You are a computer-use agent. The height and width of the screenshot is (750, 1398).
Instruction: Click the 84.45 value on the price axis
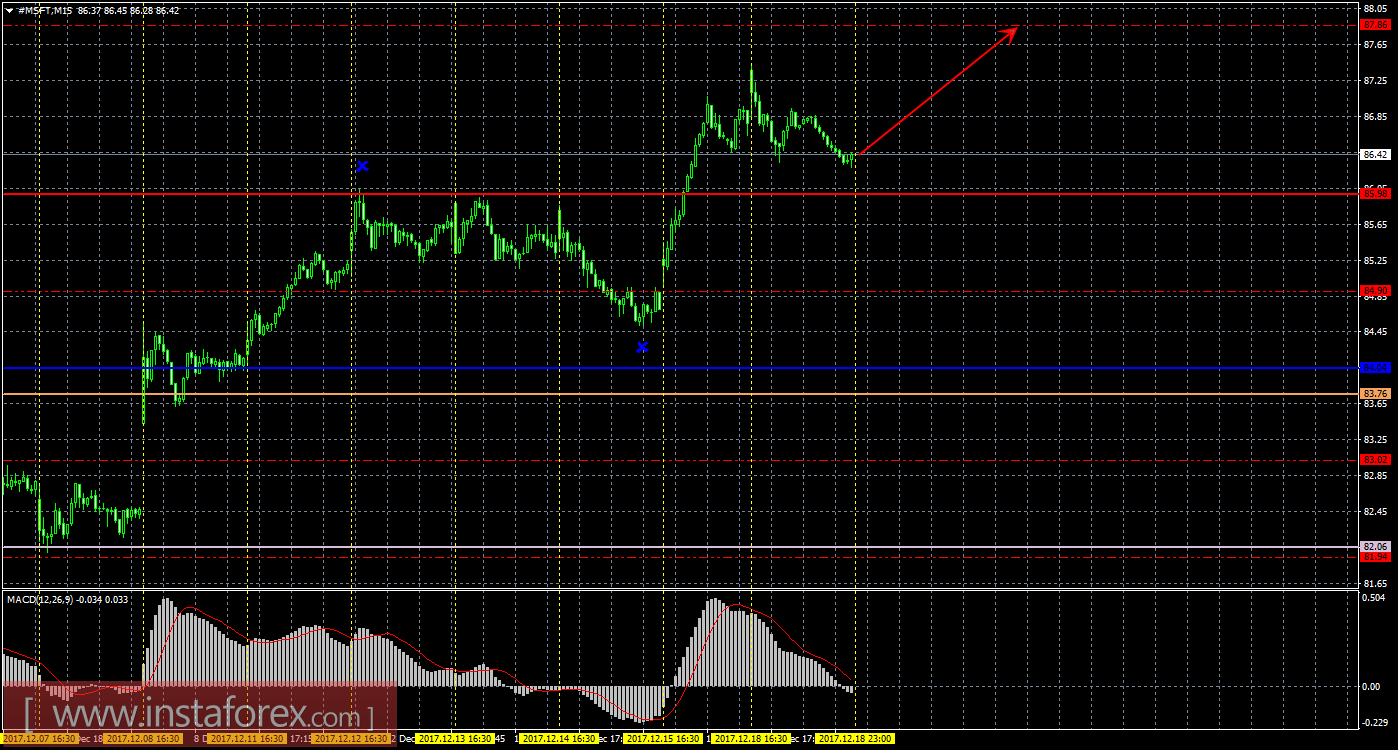point(1374,332)
